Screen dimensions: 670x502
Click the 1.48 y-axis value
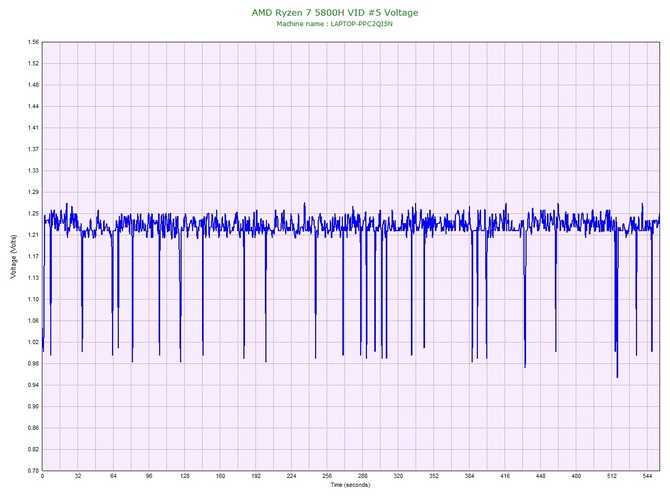33,85
